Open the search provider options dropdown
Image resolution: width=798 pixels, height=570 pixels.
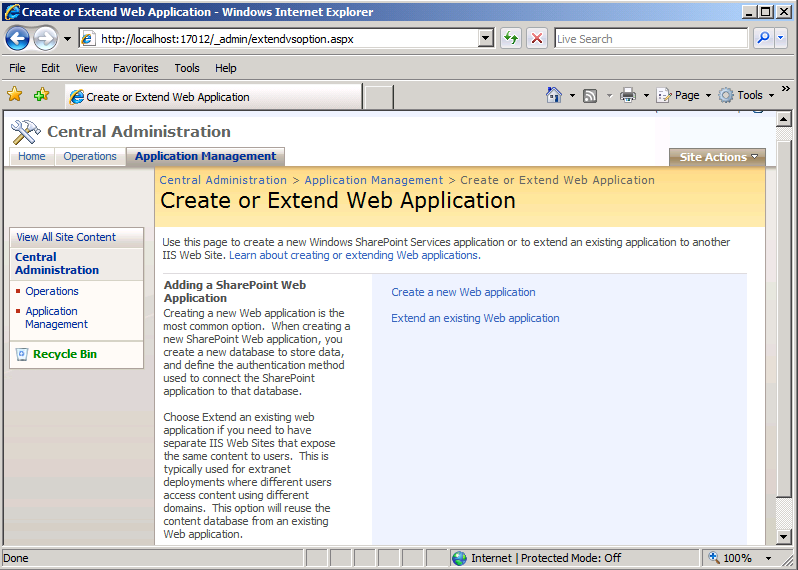[x=781, y=38]
